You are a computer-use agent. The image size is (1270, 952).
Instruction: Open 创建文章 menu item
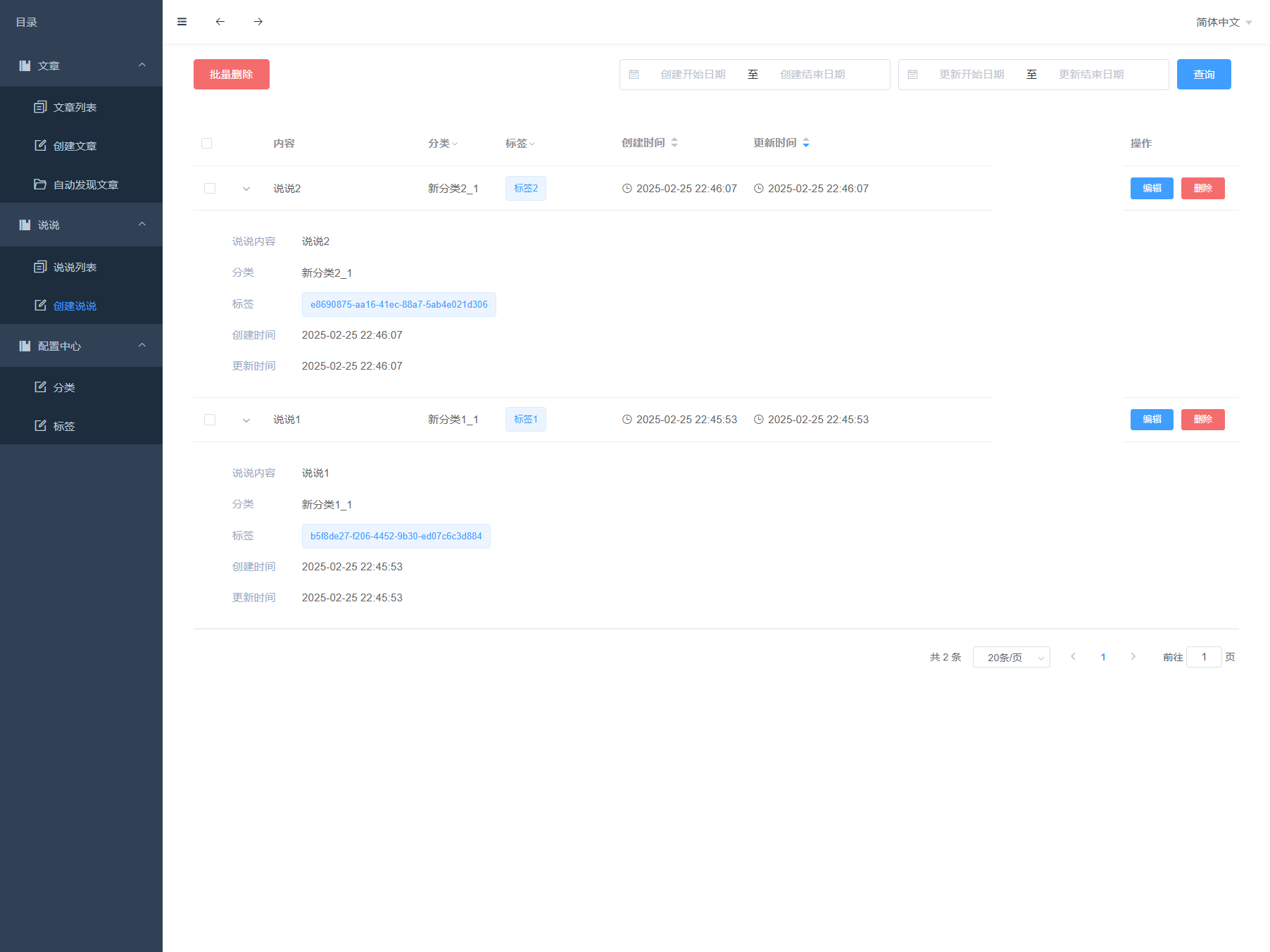81,146
